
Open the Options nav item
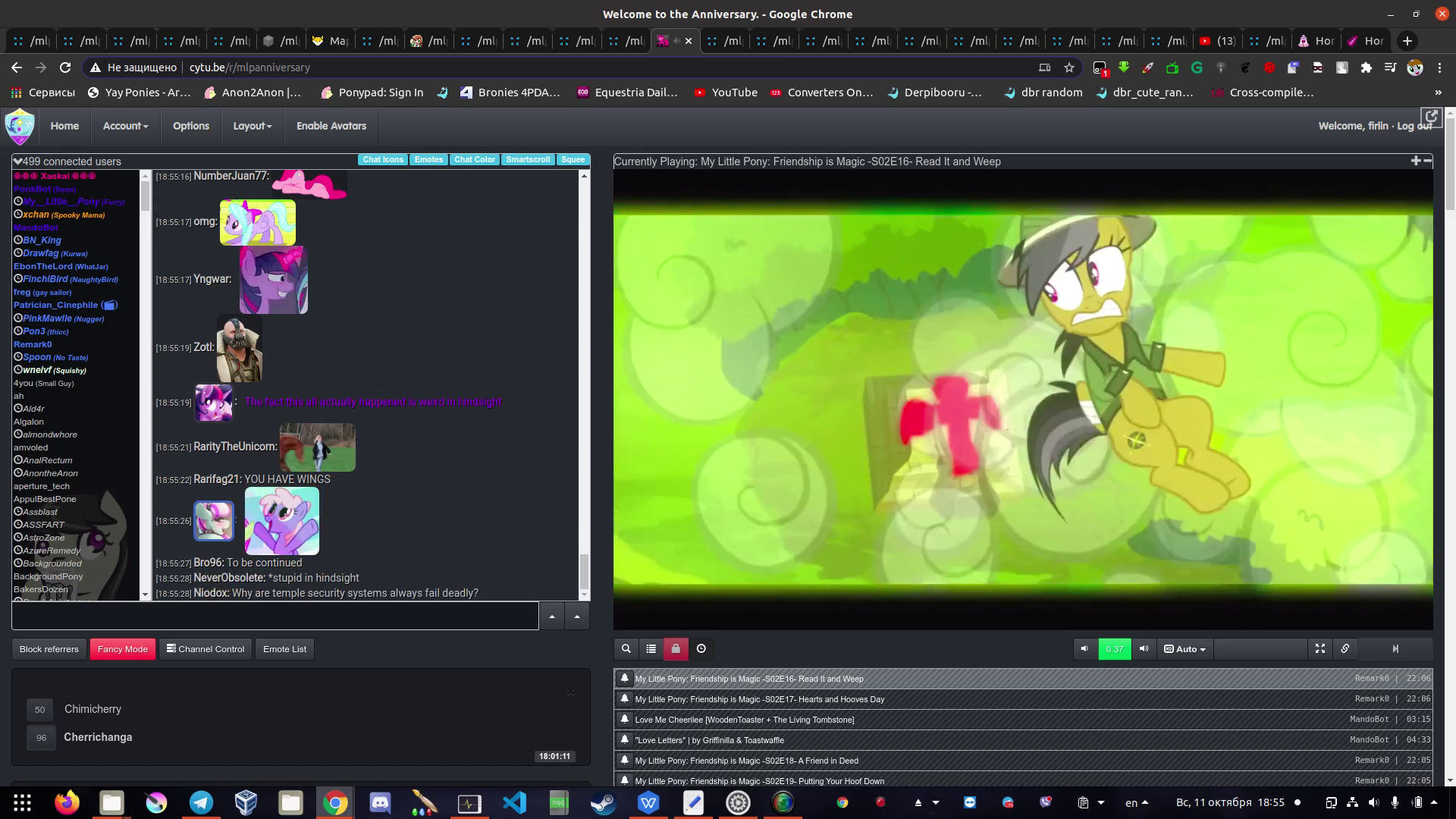(190, 126)
